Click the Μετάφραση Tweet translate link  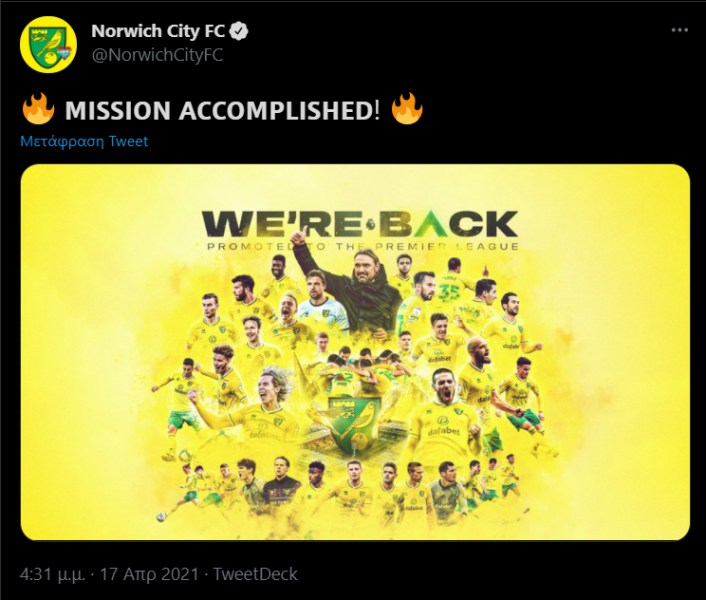tap(84, 141)
